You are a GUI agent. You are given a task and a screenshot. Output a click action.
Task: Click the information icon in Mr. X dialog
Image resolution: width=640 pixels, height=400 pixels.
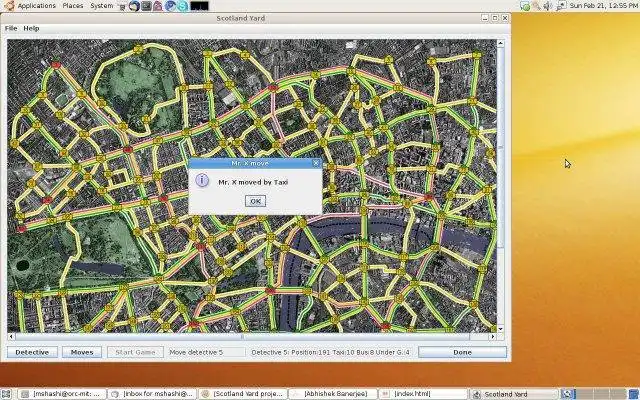202,180
